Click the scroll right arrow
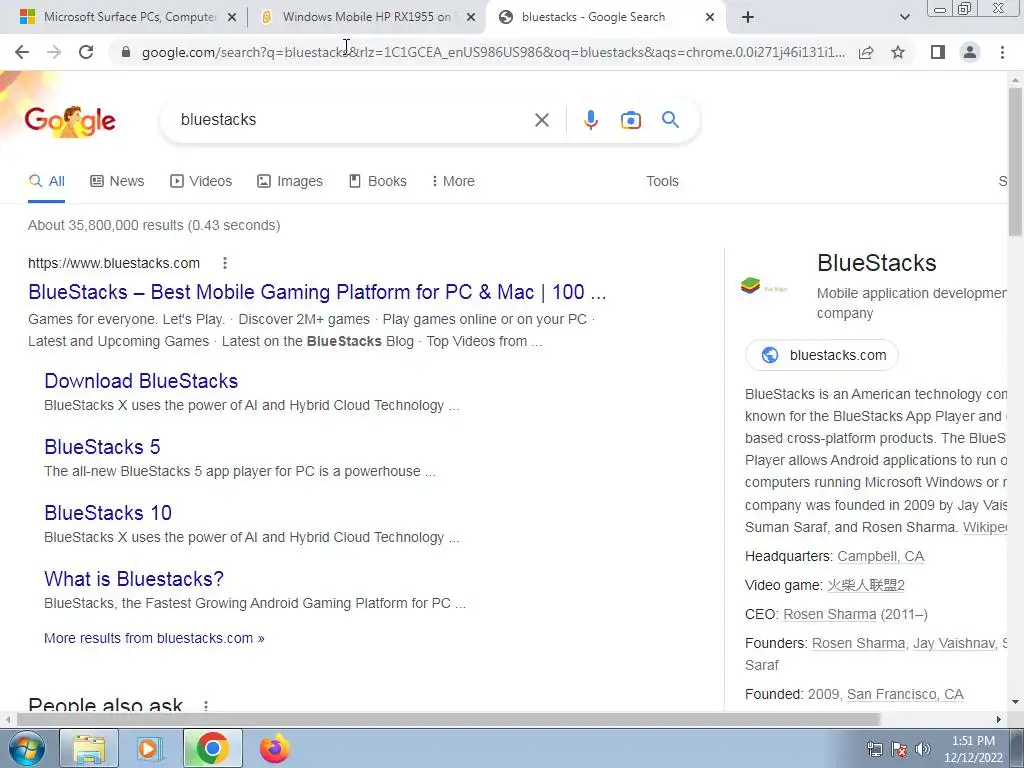This screenshot has height=768, width=1024. click(999, 719)
